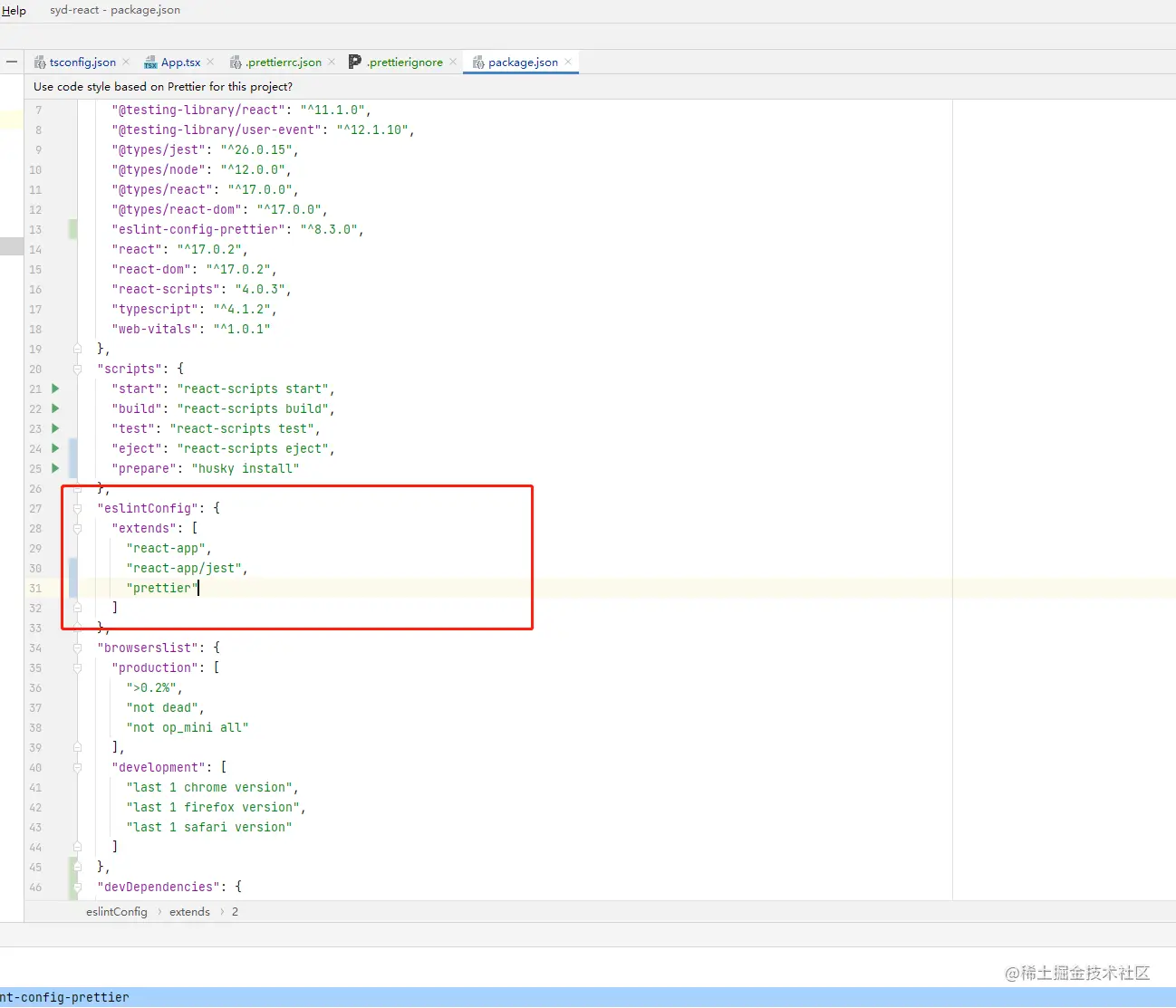The image size is (1176, 1008).
Task: Click the tsconfig.json tab file icon
Action: 40,62
